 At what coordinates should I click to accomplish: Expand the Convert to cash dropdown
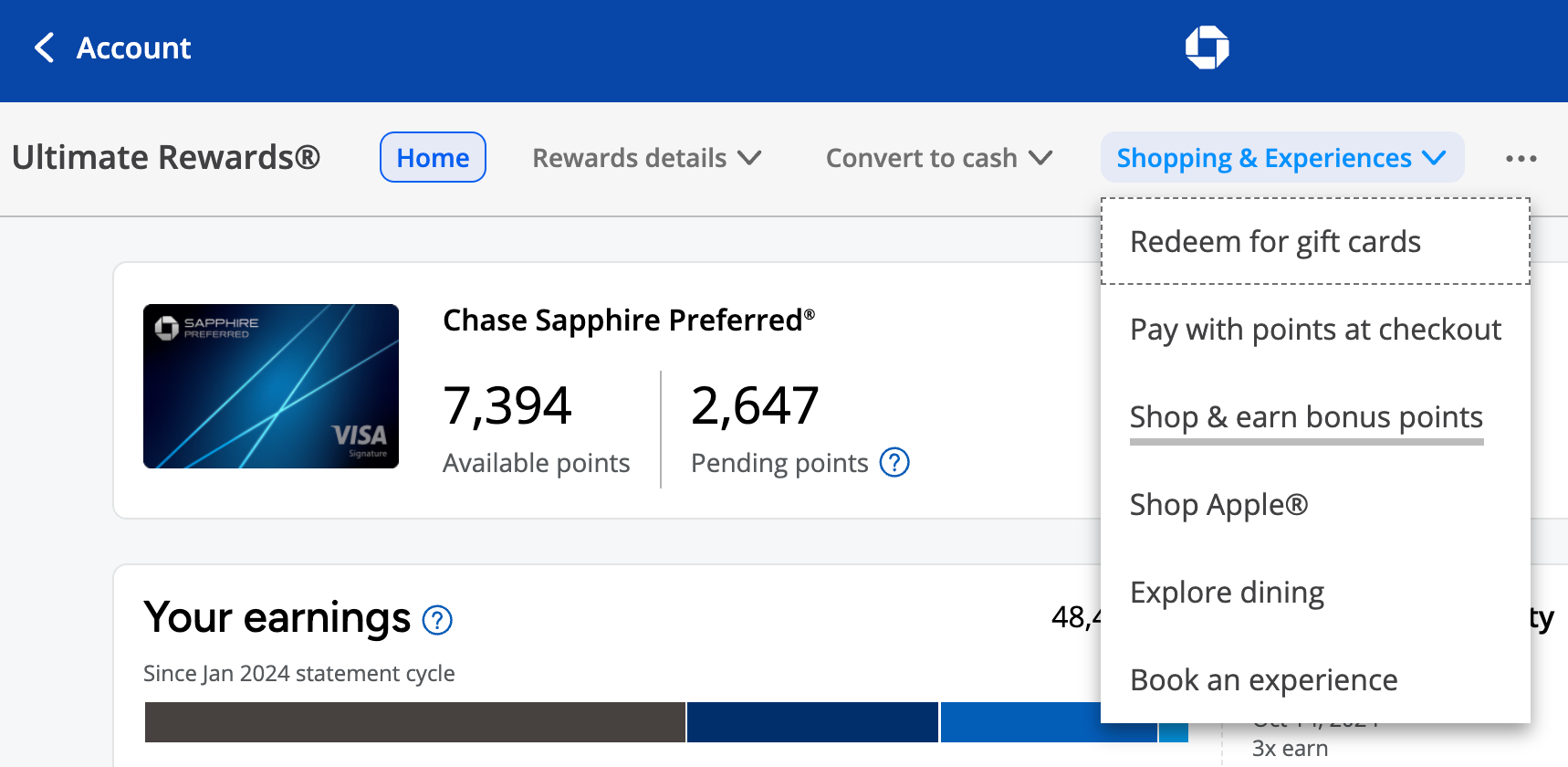pos(938,158)
